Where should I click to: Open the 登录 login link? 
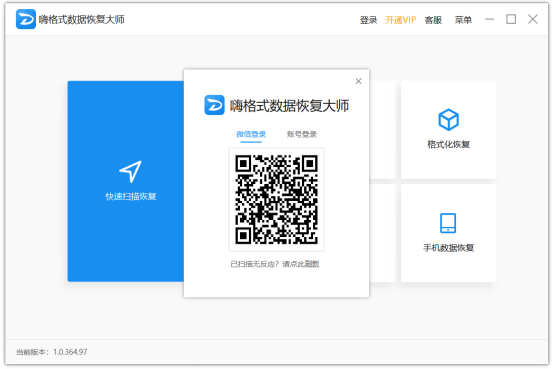coord(368,20)
